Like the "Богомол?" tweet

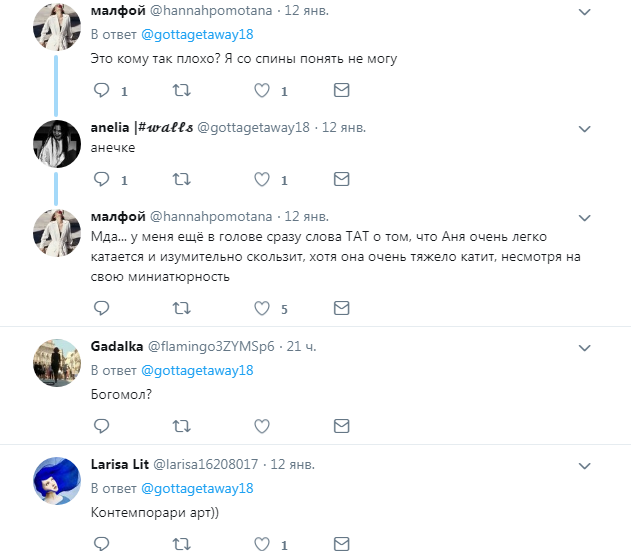tap(262, 426)
